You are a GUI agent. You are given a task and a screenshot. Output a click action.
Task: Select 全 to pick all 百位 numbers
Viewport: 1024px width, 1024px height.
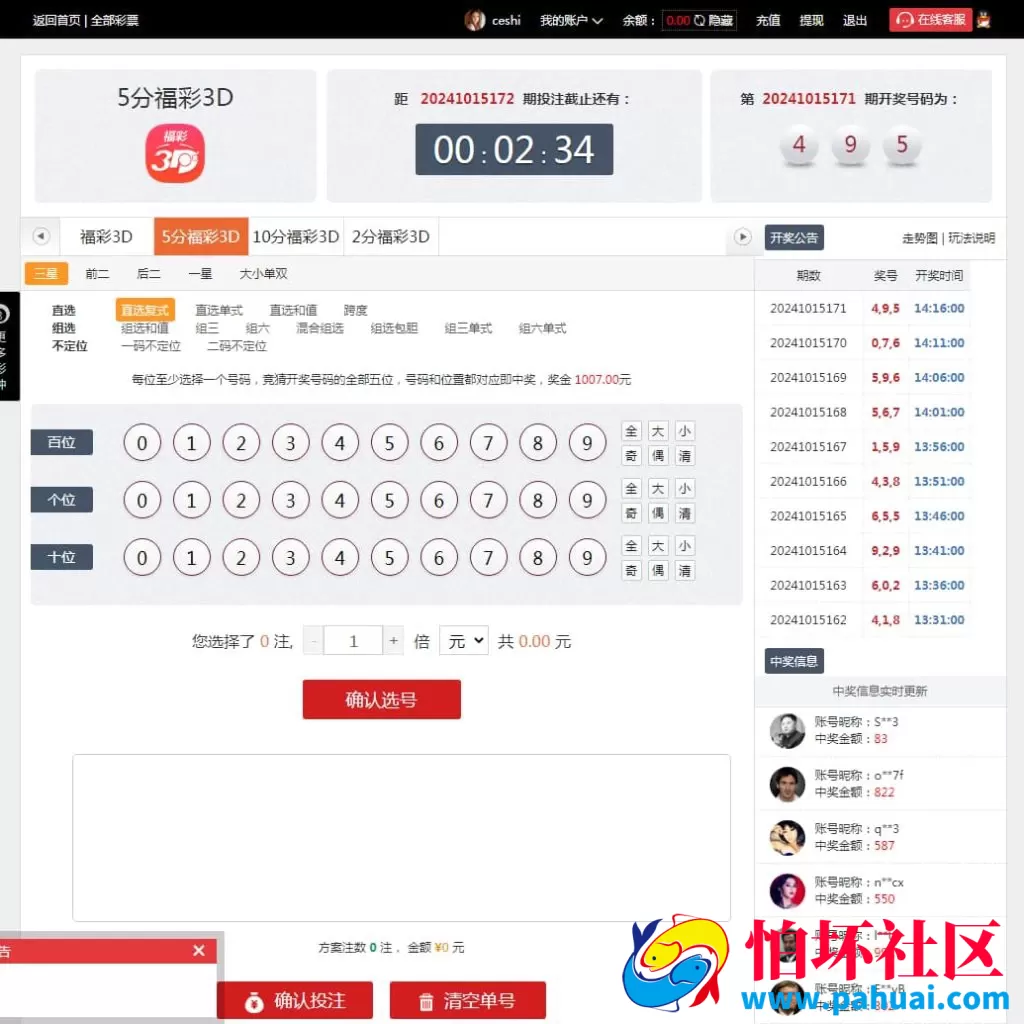[631, 431]
